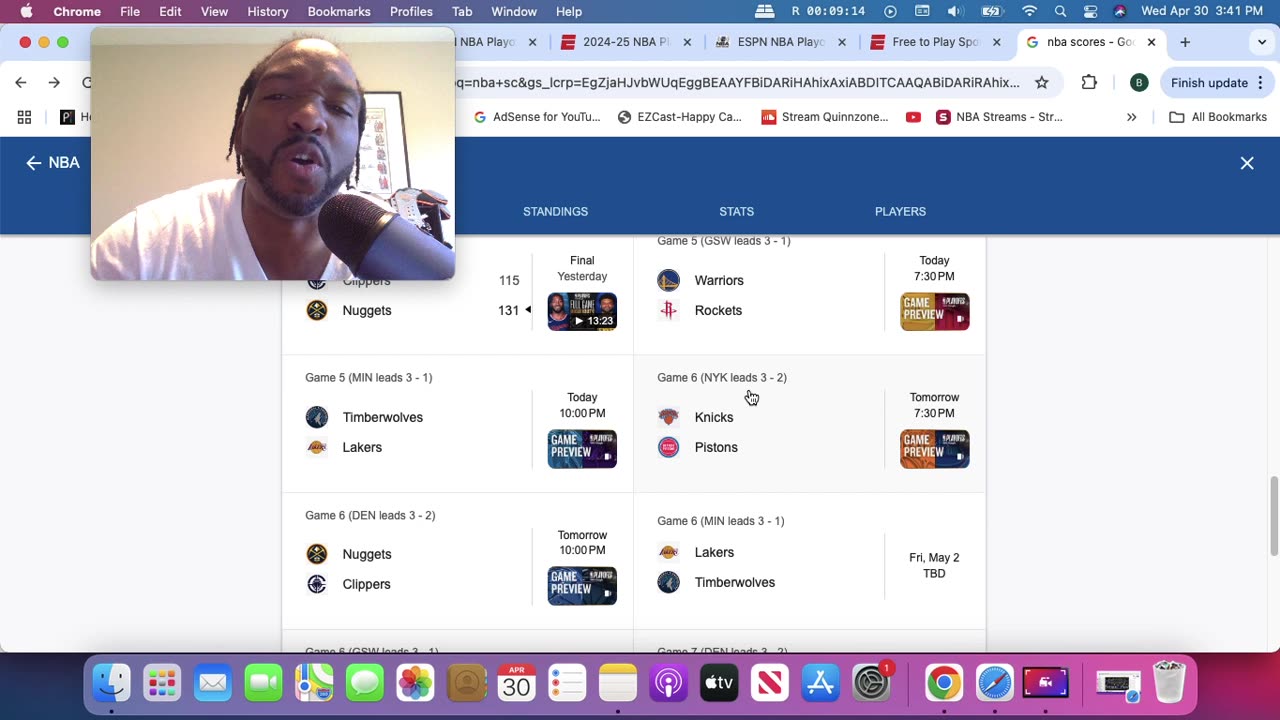Open the Chrome extensions puzzle icon

pyautogui.click(x=1089, y=83)
